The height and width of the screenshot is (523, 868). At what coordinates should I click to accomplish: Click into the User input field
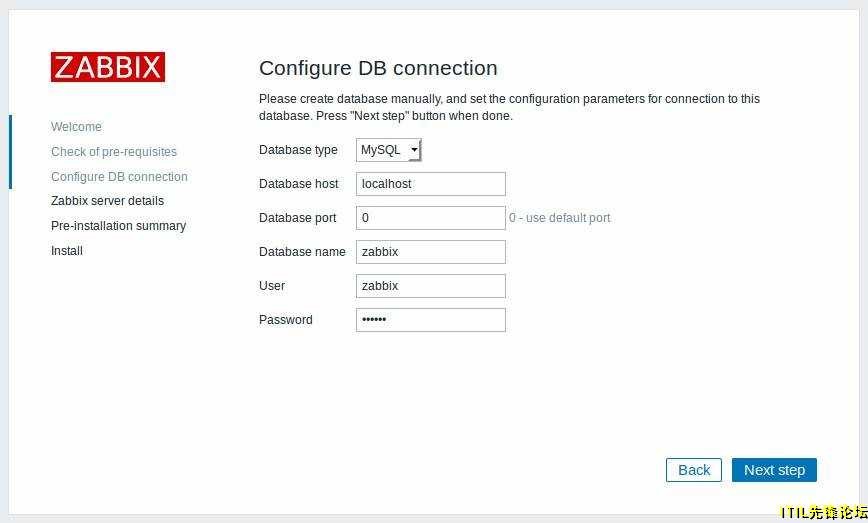(x=430, y=286)
